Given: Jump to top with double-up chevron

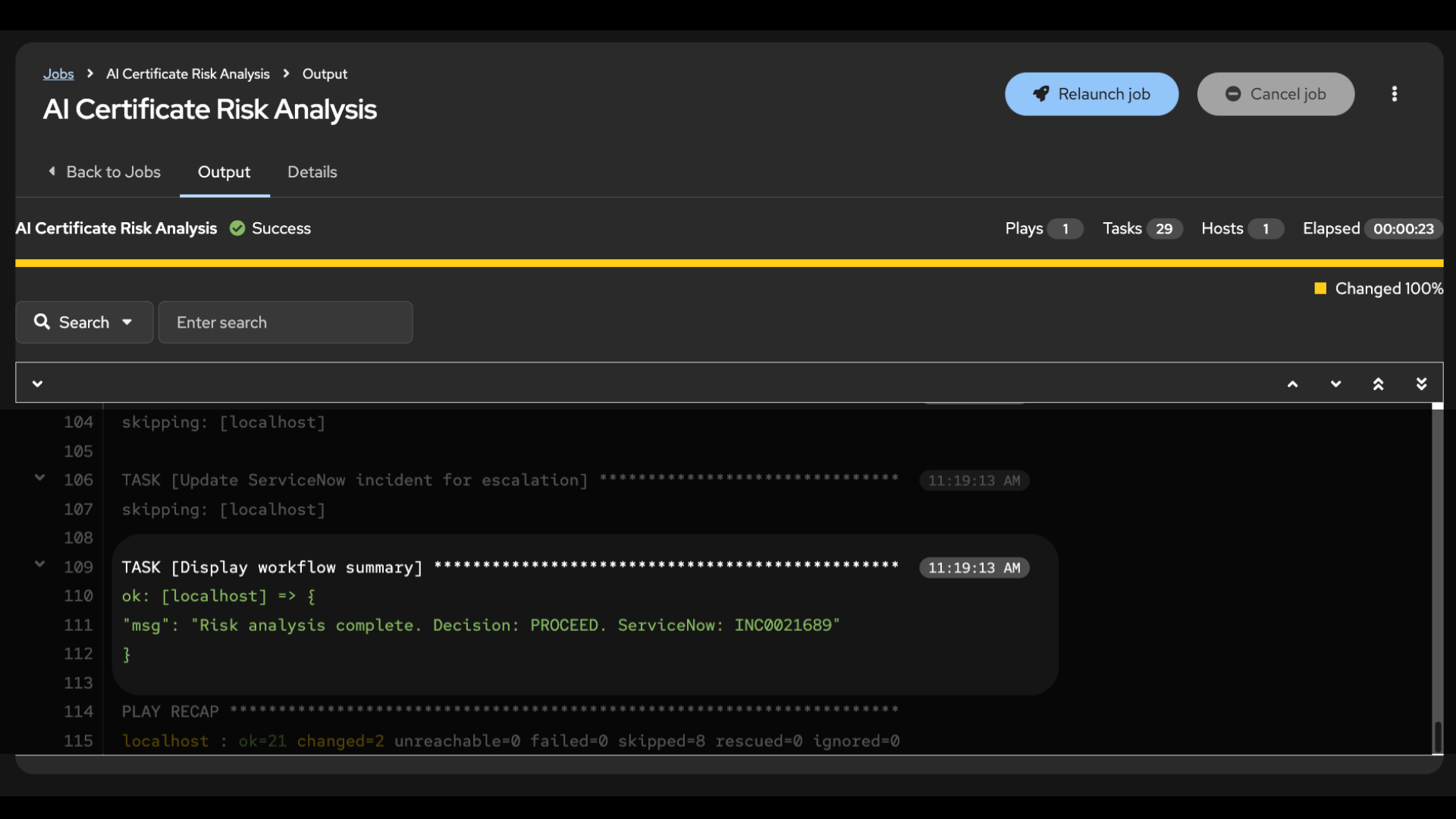Looking at the screenshot, I should [x=1378, y=384].
